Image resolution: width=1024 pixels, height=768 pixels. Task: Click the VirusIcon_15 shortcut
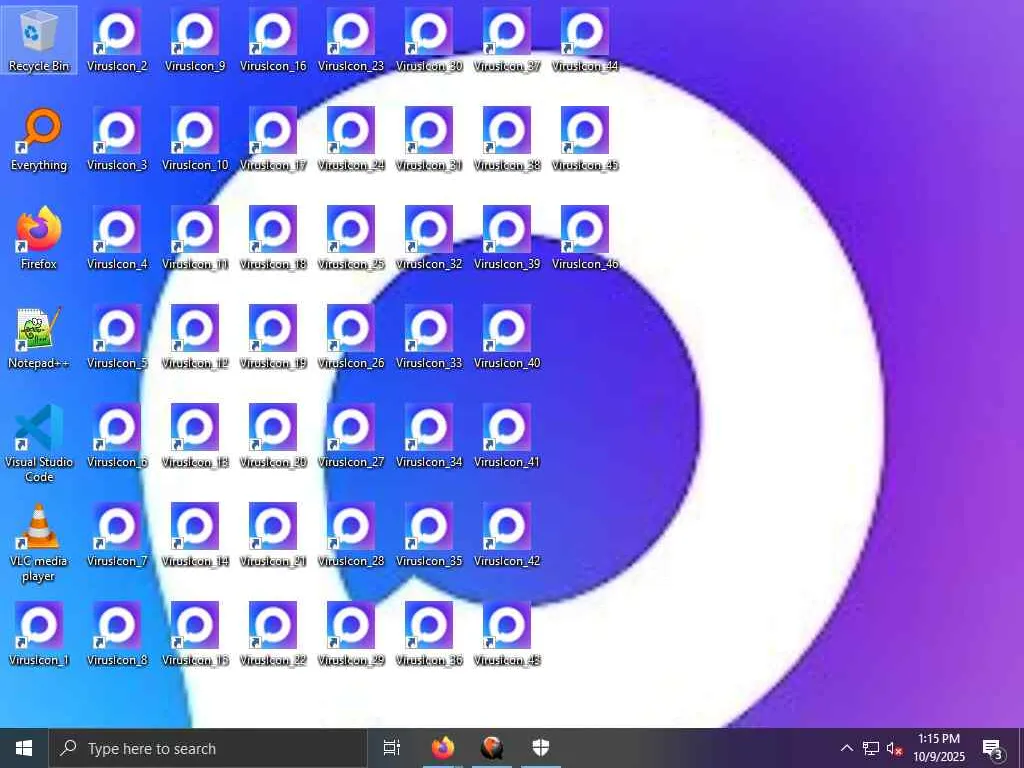point(195,634)
